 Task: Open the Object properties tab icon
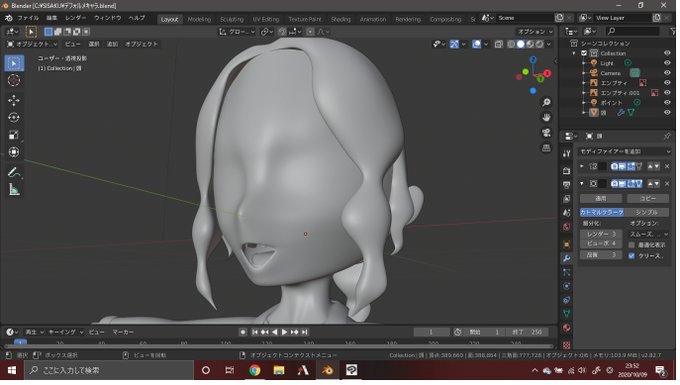(x=566, y=244)
